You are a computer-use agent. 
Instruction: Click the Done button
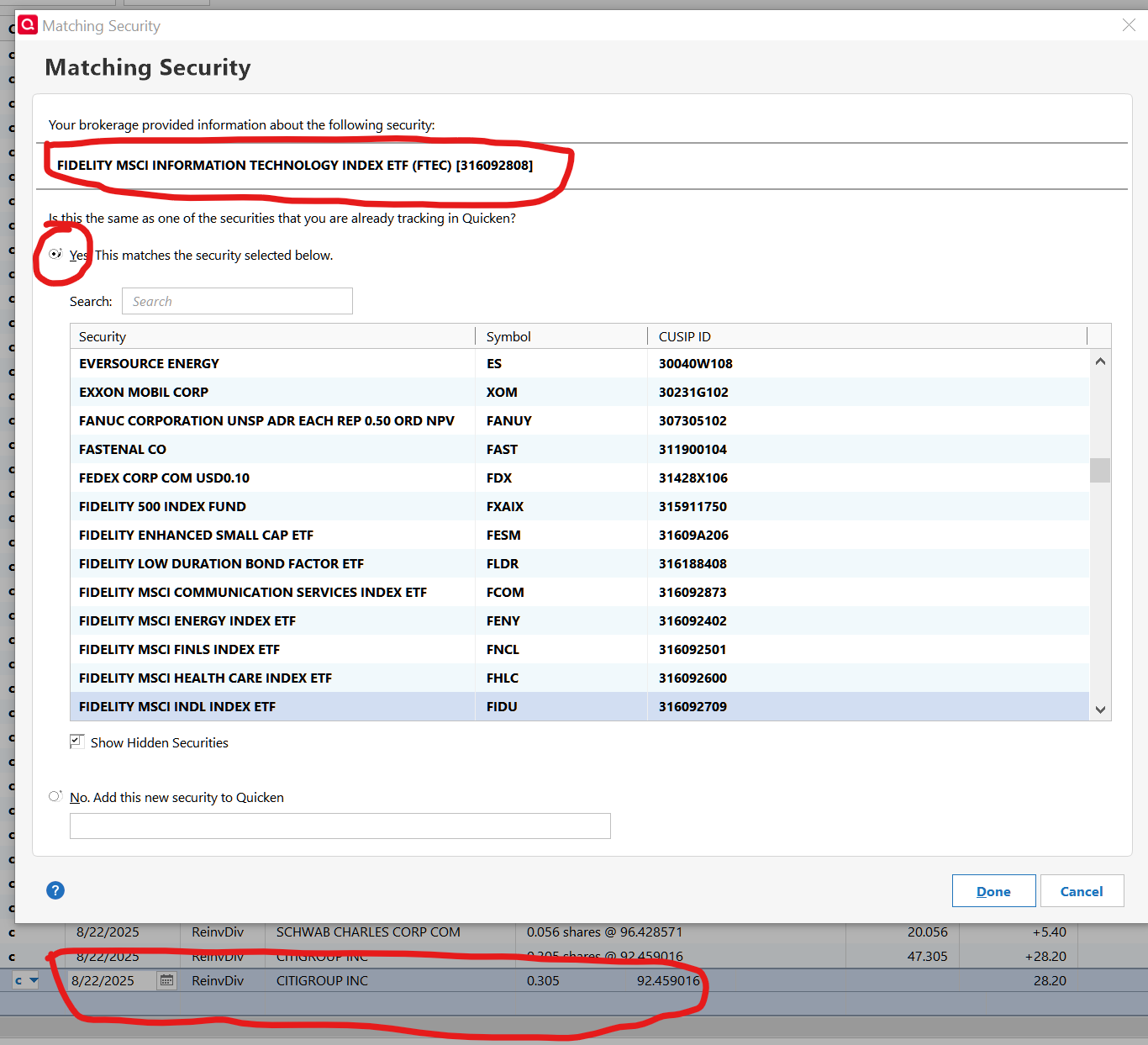tap(993, 891)
